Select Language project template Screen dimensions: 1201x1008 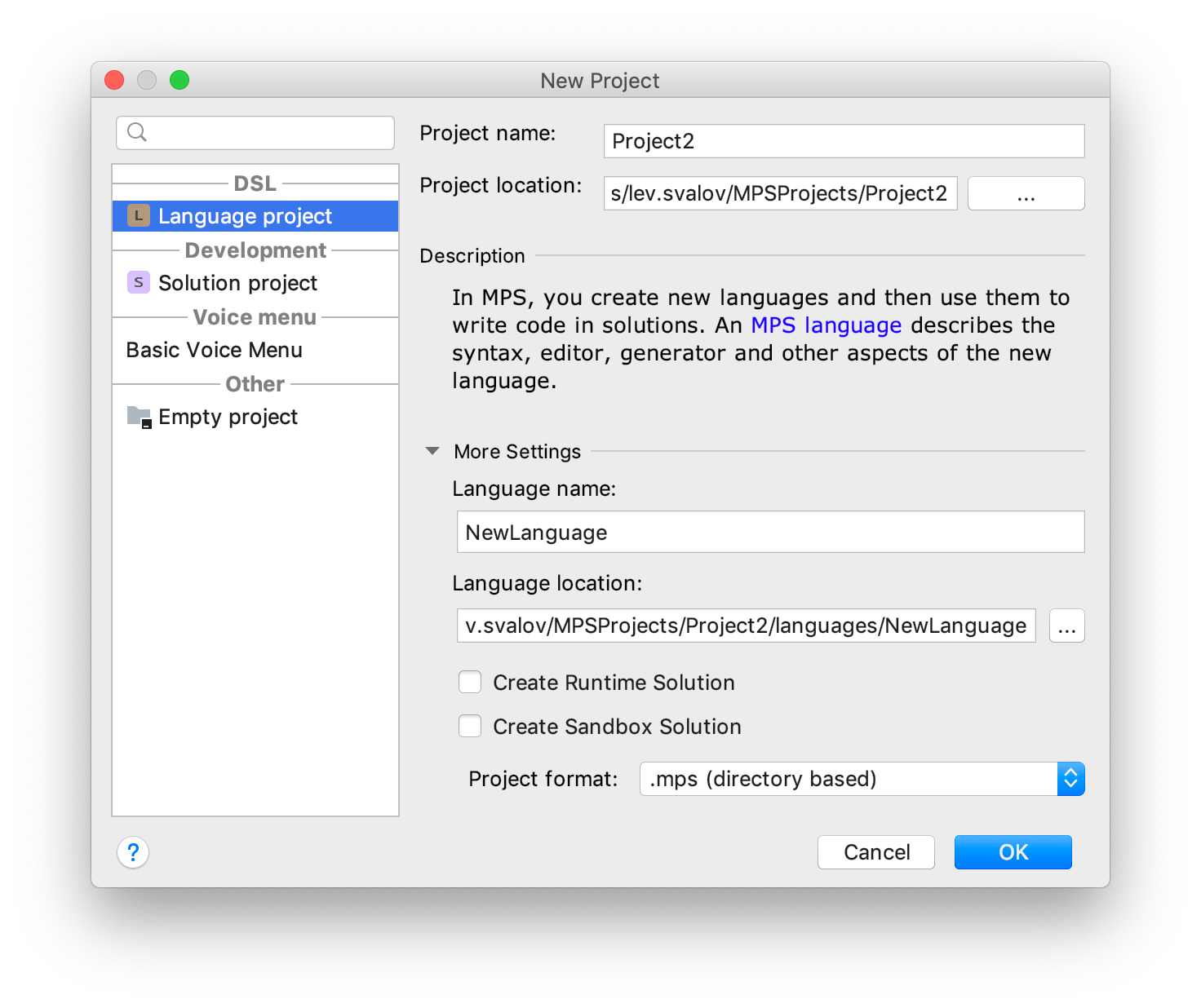pos(255,216)
